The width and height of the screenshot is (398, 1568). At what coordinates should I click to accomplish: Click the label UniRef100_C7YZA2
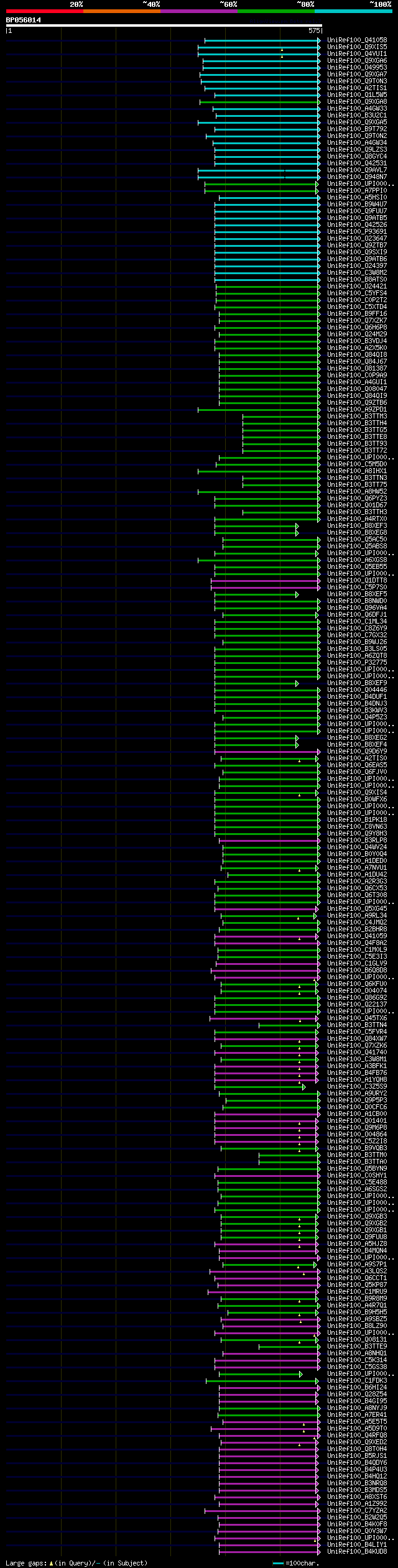(x=357, y=1511)
